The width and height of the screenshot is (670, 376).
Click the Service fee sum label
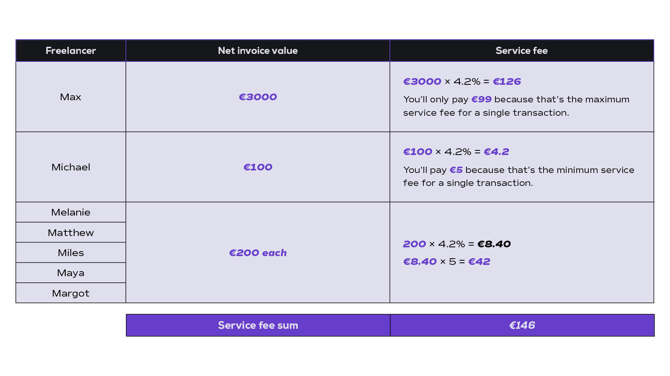click(x=258, y=325)
